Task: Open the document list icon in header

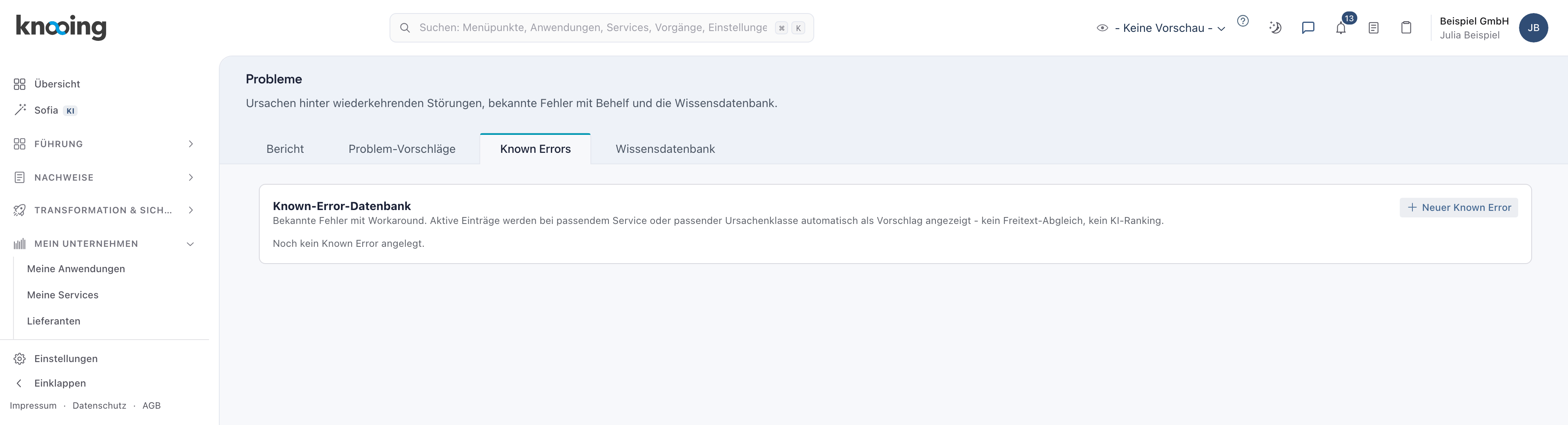Action: click(x=1374, y=28)
